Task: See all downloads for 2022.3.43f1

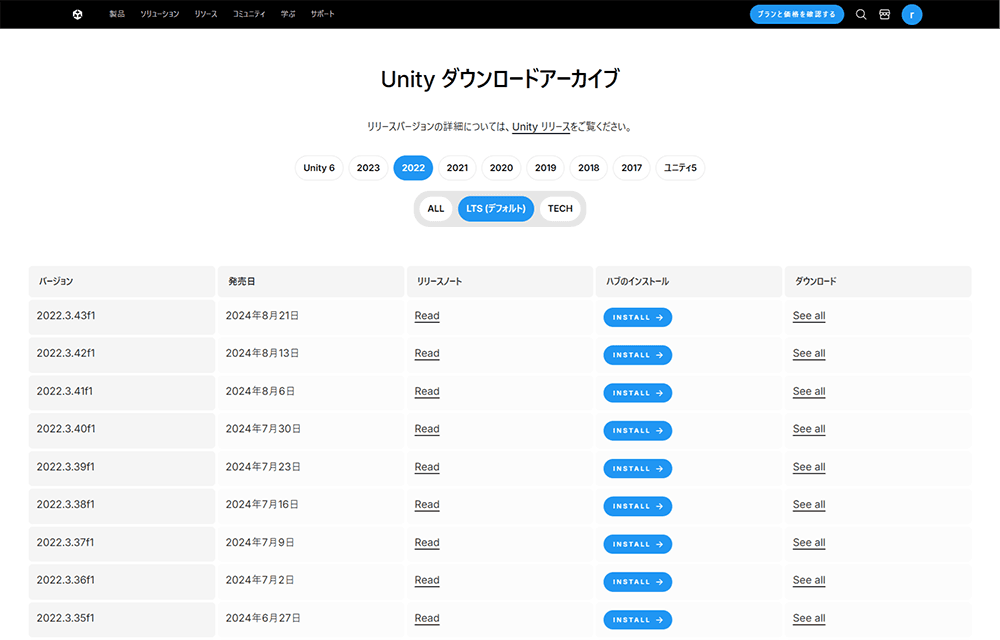Action: (x=809, y=316)
